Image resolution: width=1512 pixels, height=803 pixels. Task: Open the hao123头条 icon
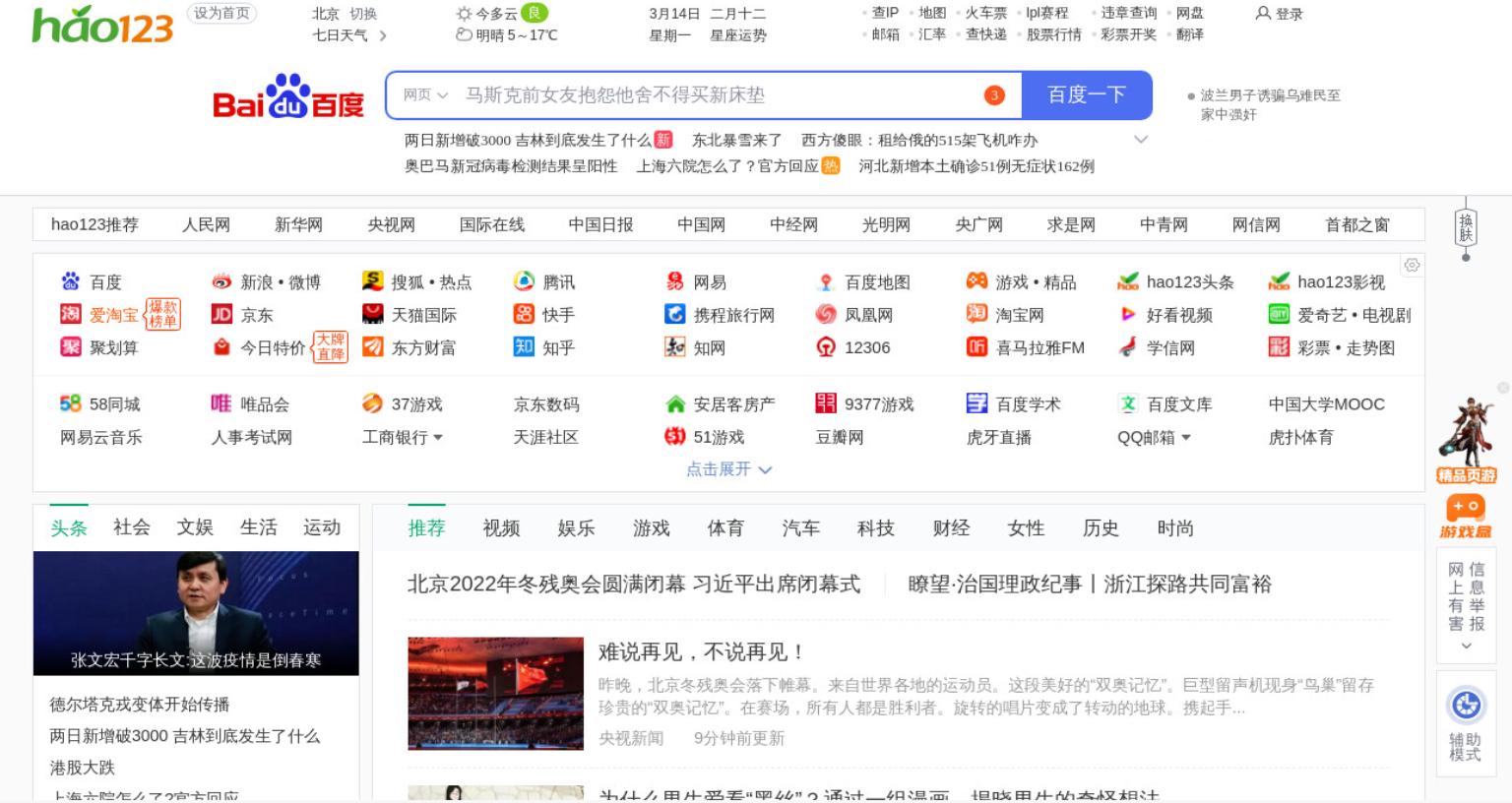1128,282
